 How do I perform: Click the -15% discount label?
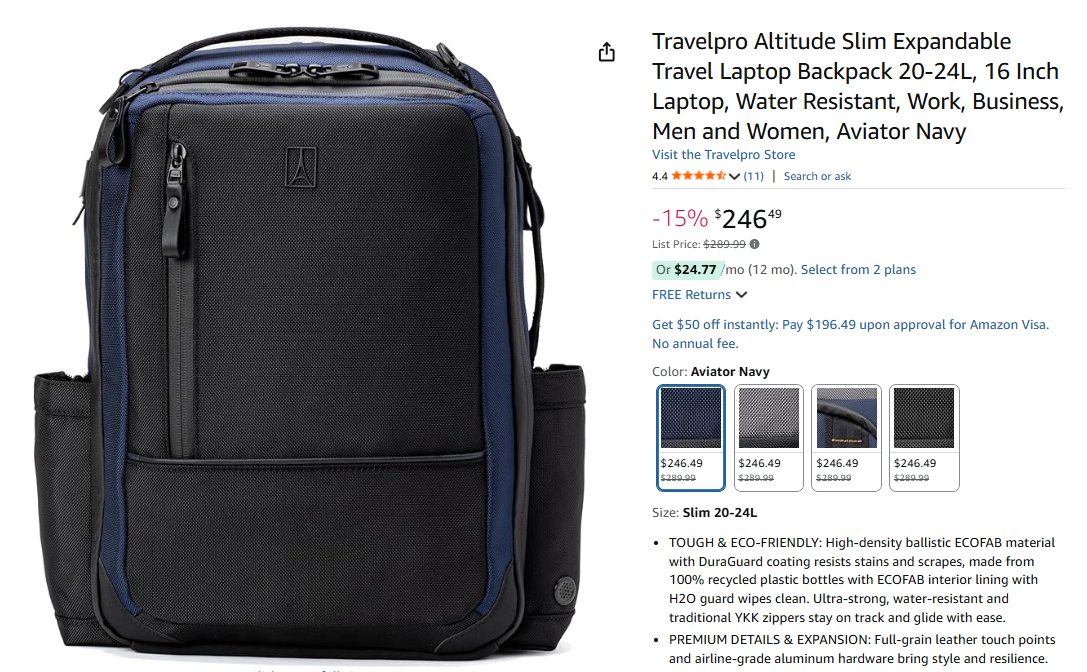click(x=679, y=218)
